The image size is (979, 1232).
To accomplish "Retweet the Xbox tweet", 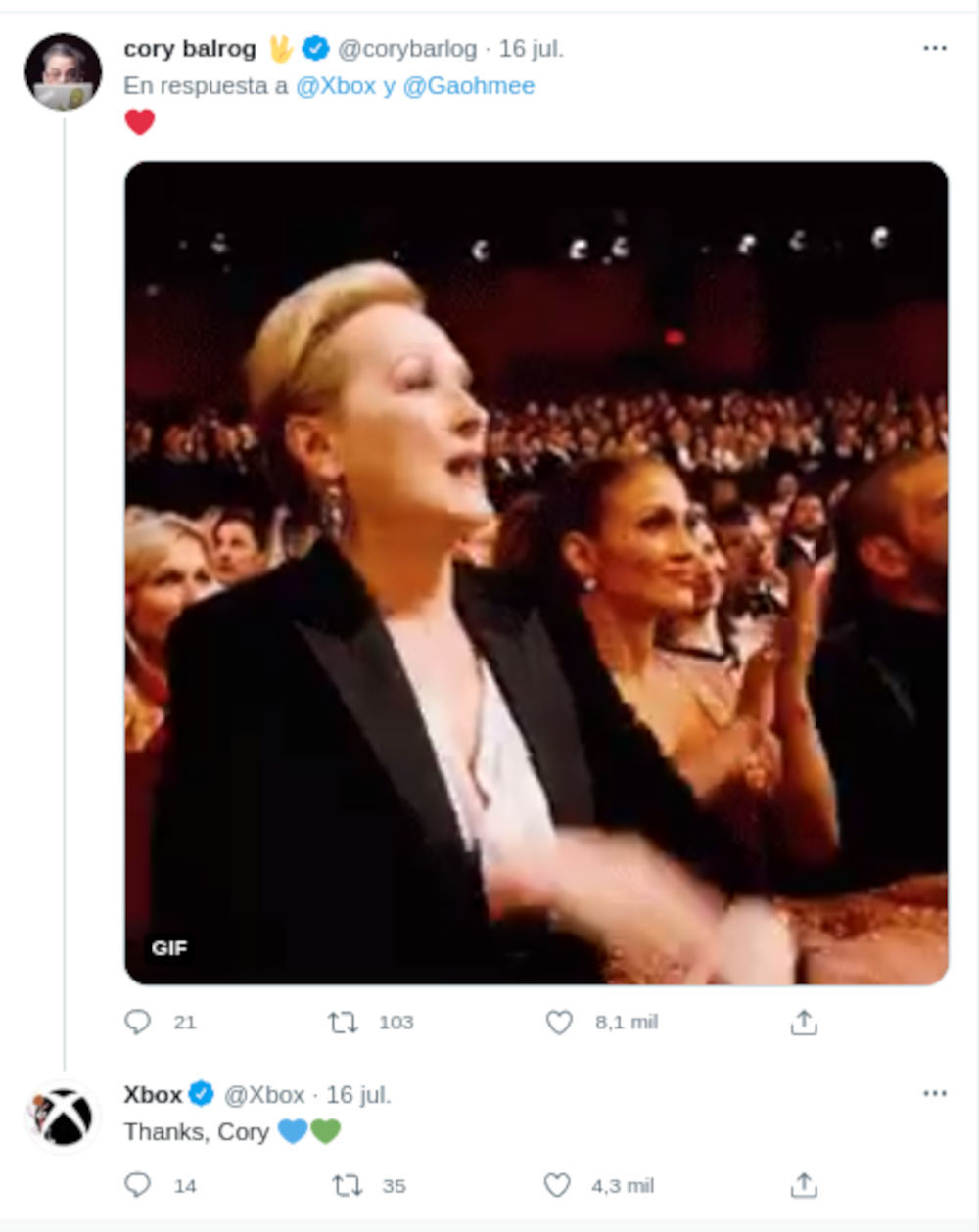I will point(347,1186).
